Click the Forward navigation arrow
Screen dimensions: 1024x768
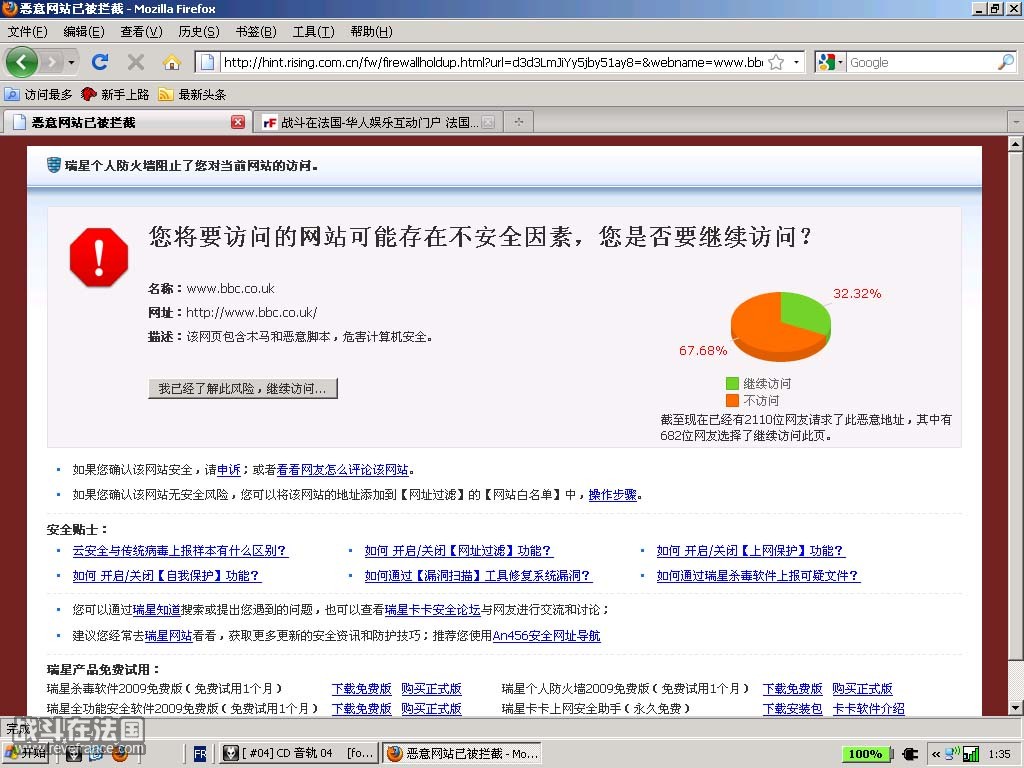click(52, 62)
